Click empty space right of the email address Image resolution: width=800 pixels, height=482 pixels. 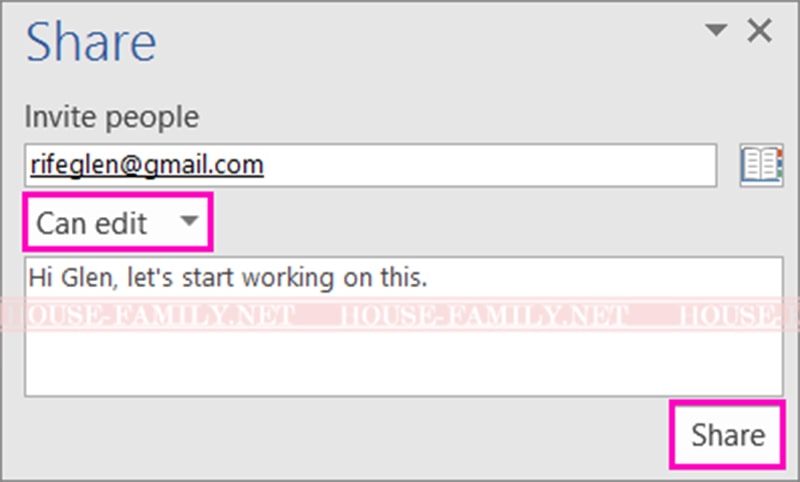coord(490,165)
